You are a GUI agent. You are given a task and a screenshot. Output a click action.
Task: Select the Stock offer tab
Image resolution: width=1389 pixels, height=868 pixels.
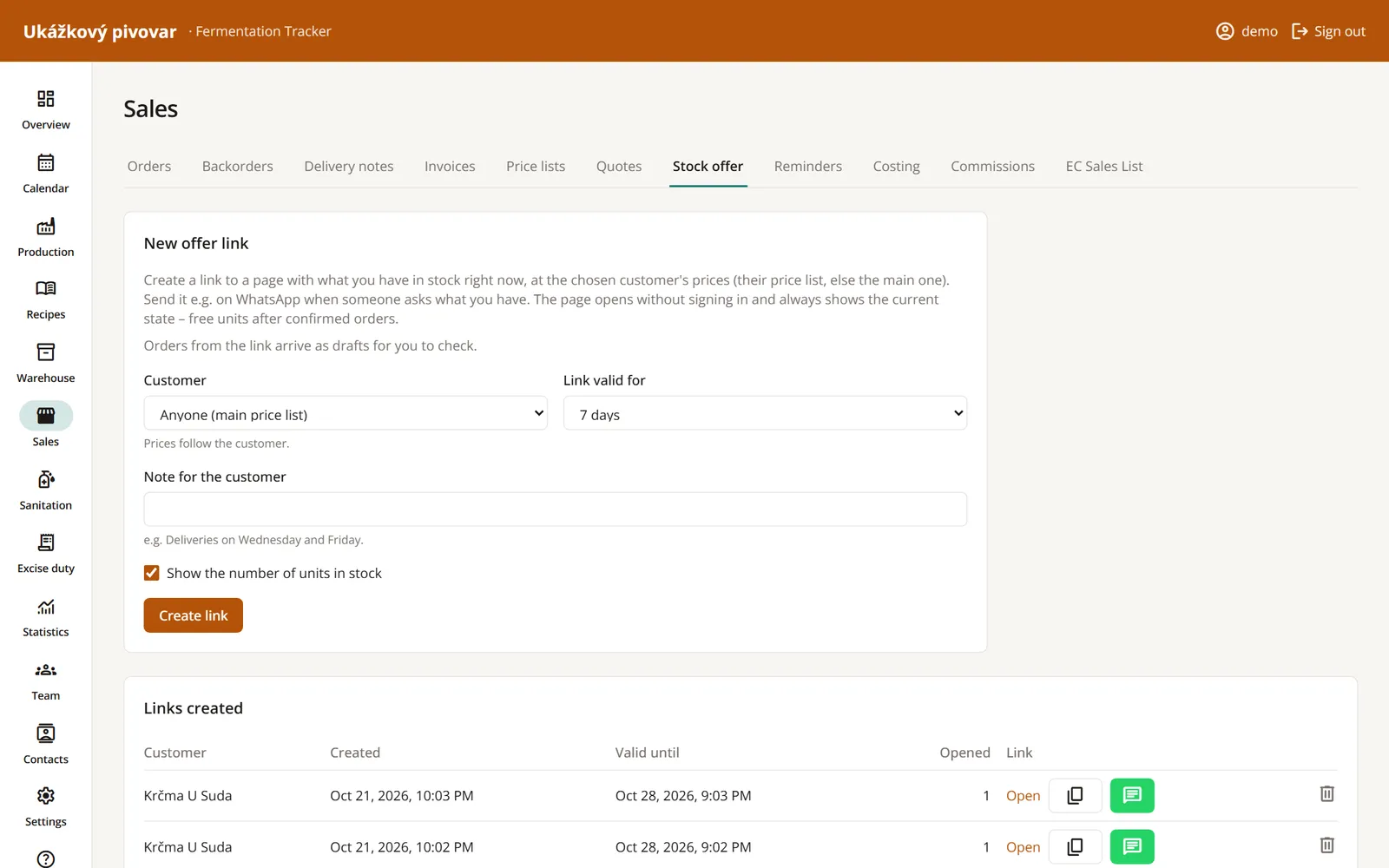tap(708, 166)
